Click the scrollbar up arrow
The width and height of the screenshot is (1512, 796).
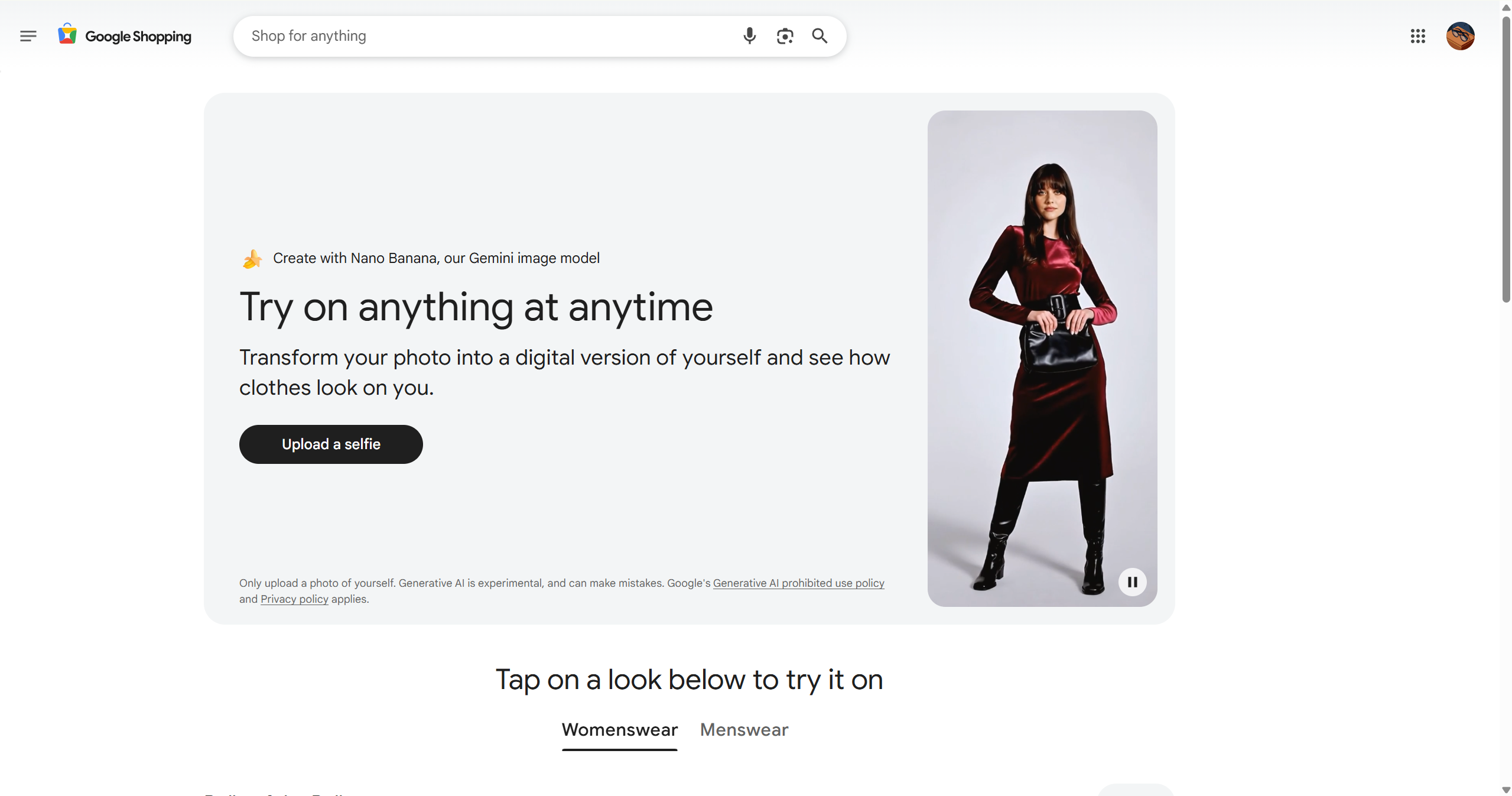point(1506,7)
